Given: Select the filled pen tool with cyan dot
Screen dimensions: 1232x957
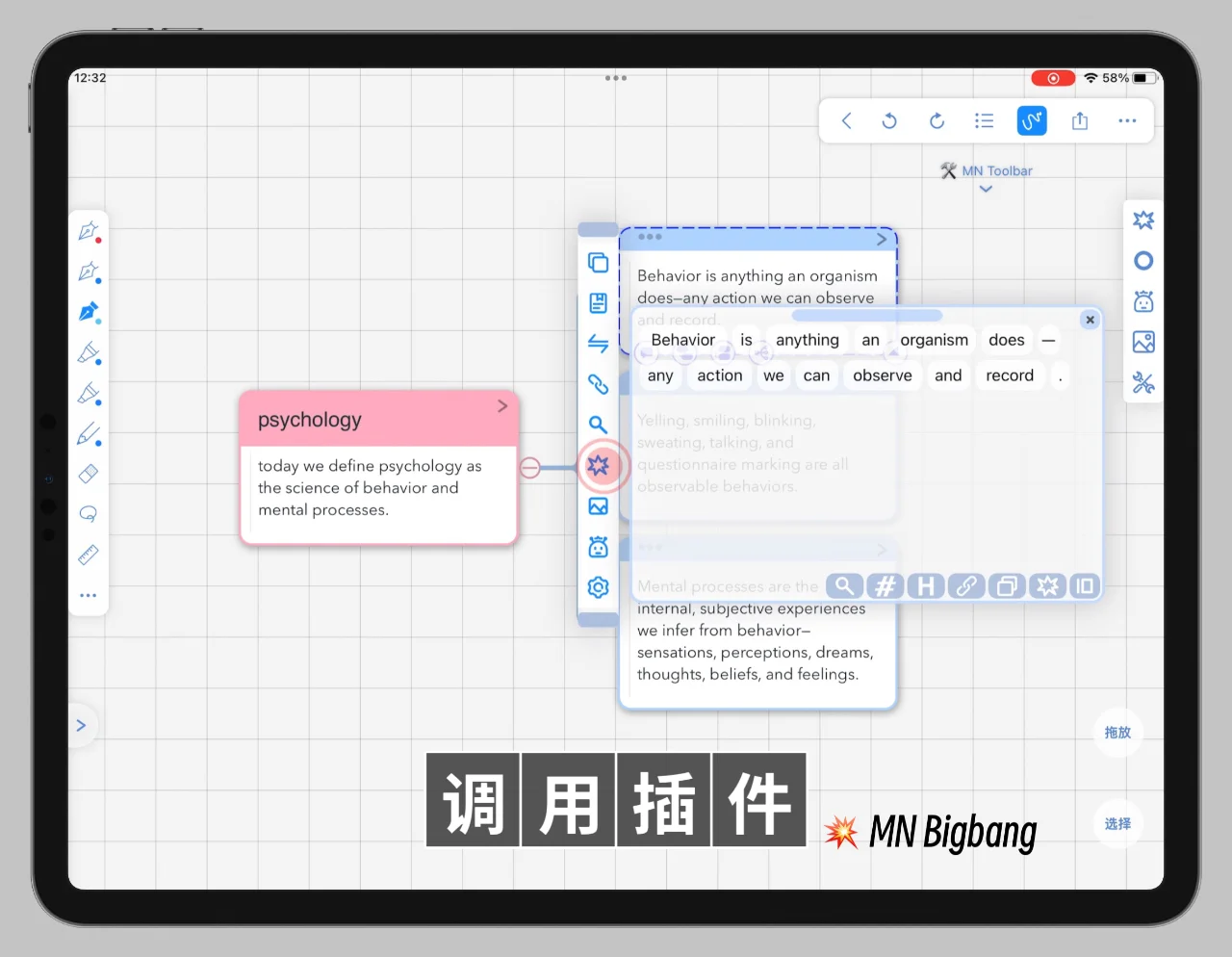Looking at the screenshot, I should point(89,313).
